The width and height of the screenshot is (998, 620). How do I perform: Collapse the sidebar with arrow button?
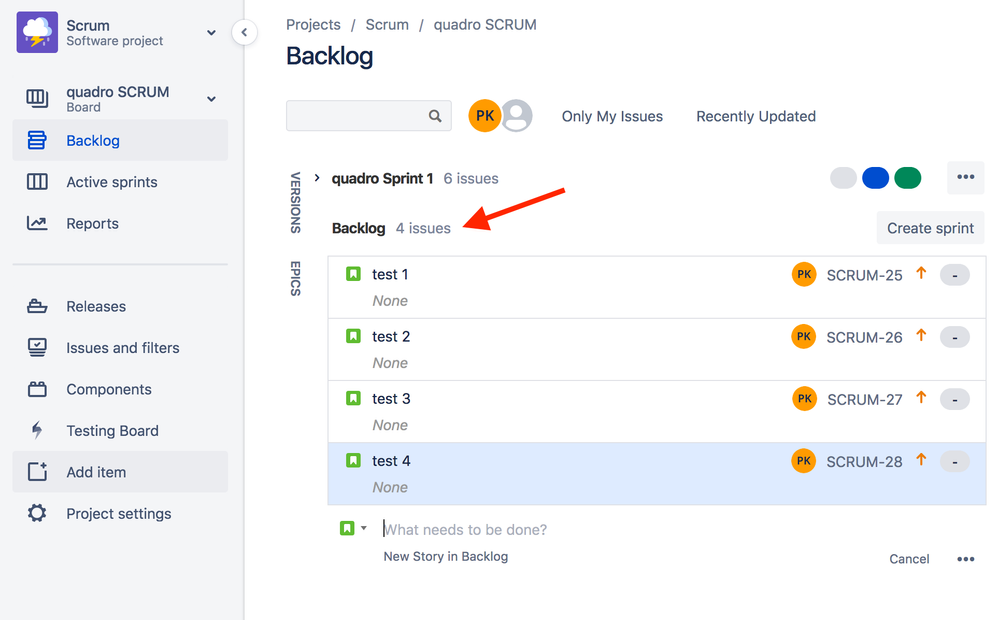pos(244,32)
